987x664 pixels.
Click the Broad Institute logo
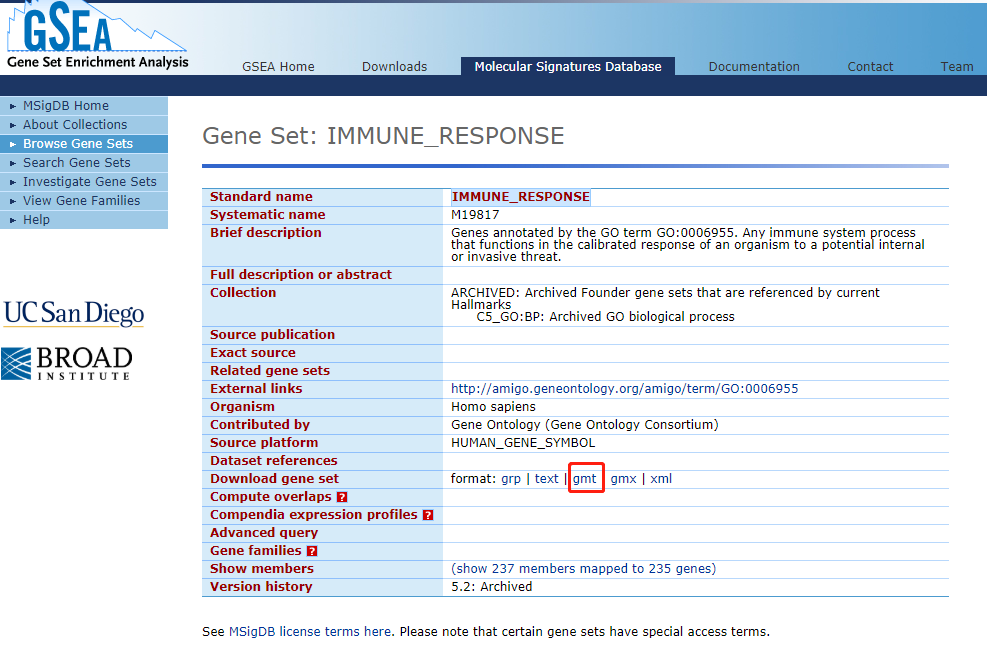click(x=67, y=363)
